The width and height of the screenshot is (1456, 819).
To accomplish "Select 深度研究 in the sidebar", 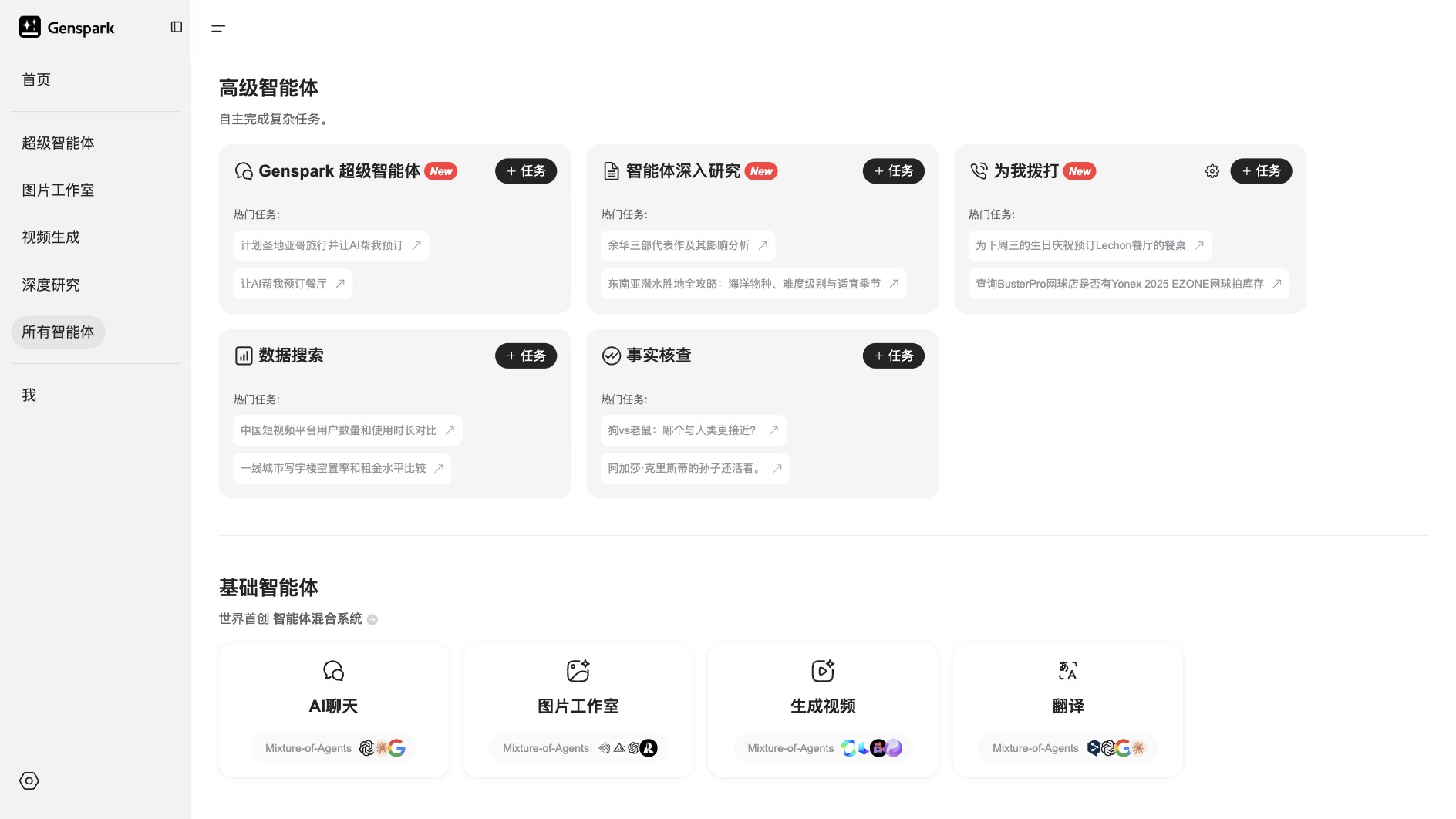I will click(x=50, y=285).
